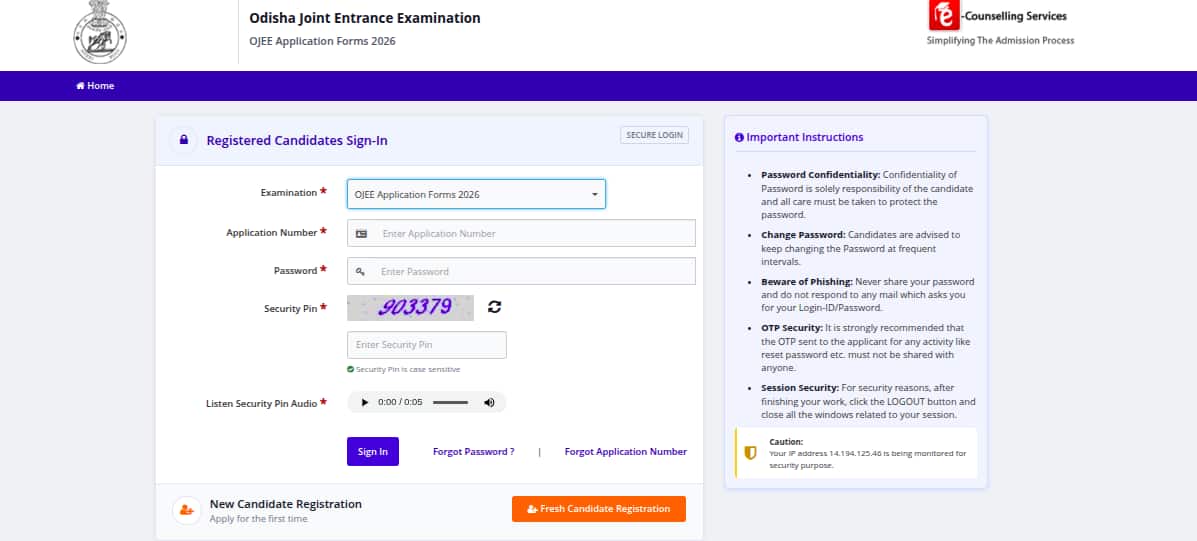Viewport: 1197px width, 541px height.
Task: Click Fresh Candidate Registration button
Action: [598, 509]
